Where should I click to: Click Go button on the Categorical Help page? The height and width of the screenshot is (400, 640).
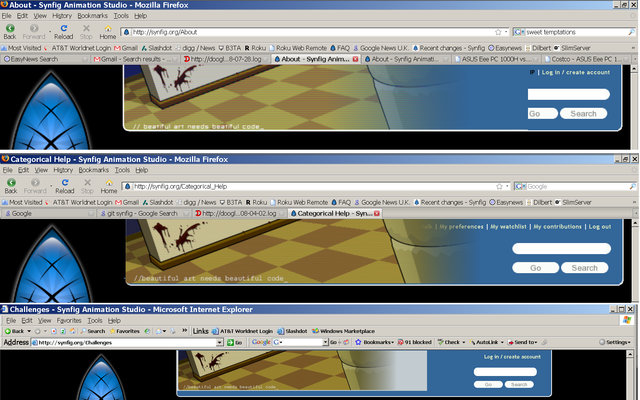click(x=536, y=268)
